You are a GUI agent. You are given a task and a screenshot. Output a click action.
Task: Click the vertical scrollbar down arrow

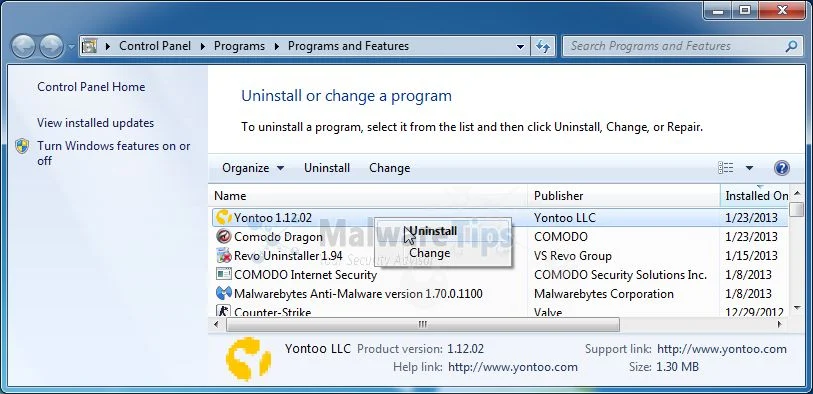tap(797, 308)
